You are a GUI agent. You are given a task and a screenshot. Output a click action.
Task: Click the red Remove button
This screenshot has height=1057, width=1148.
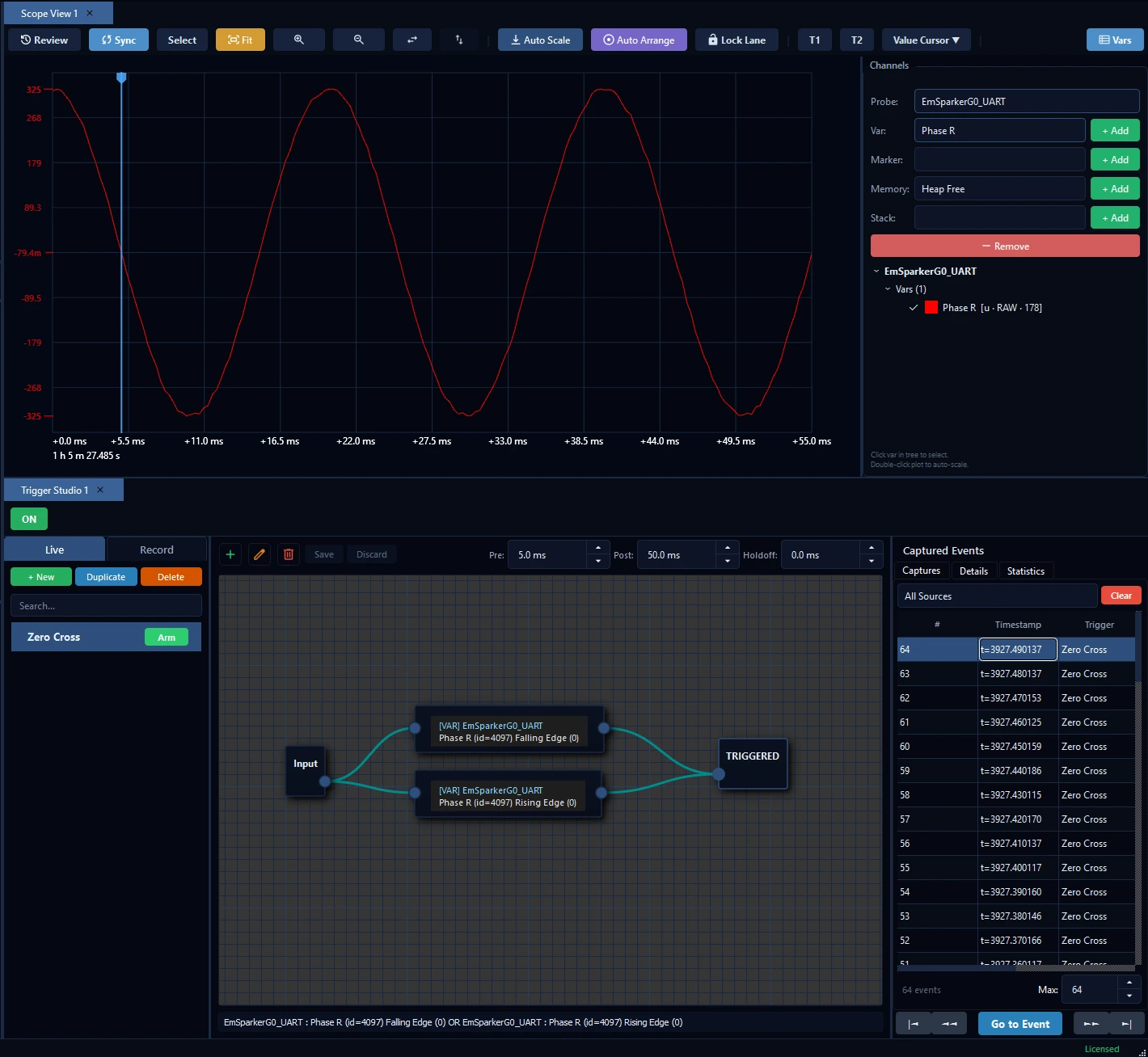click(x=1005, y=246)
